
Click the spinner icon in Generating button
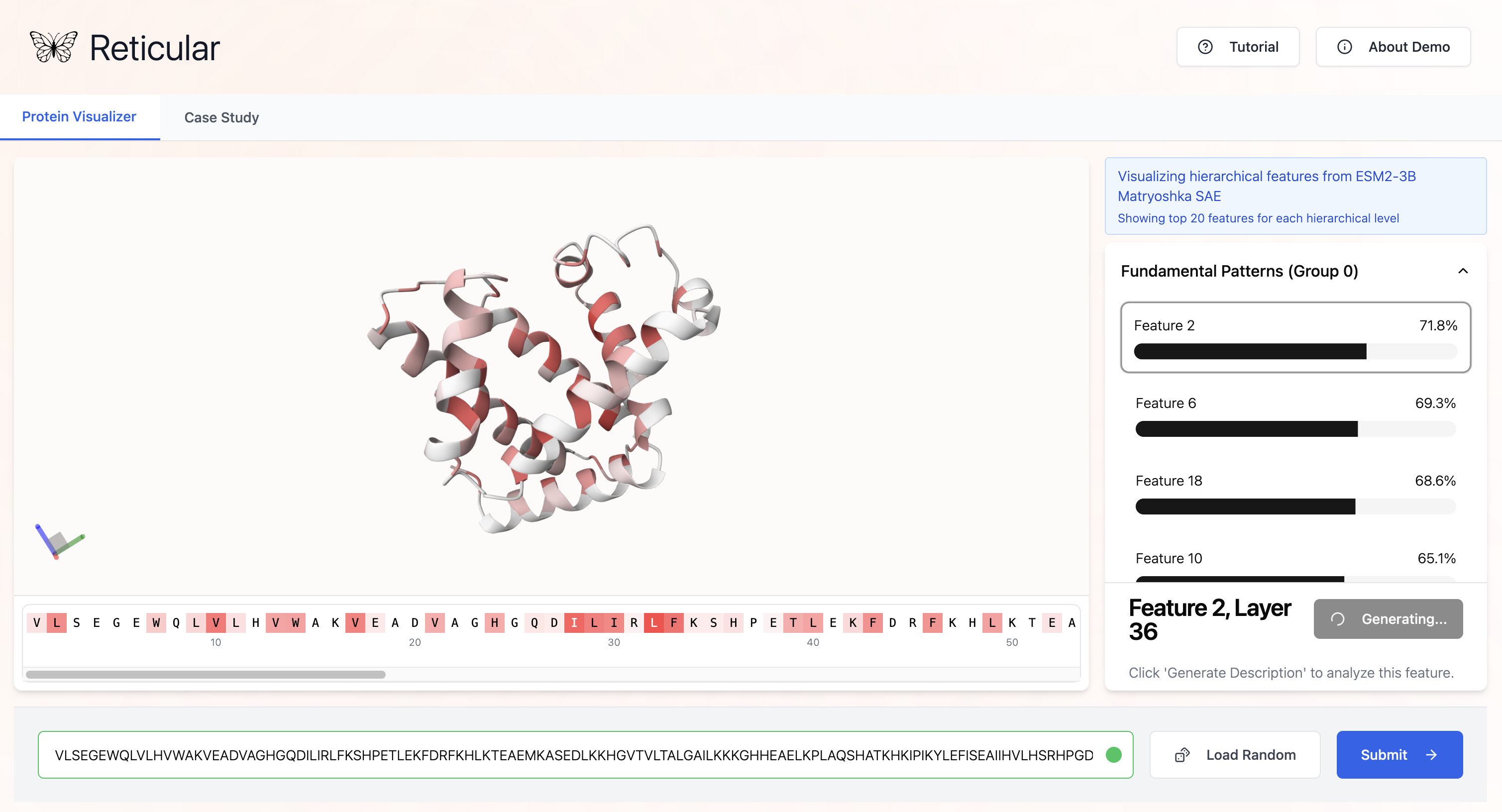1338,619
